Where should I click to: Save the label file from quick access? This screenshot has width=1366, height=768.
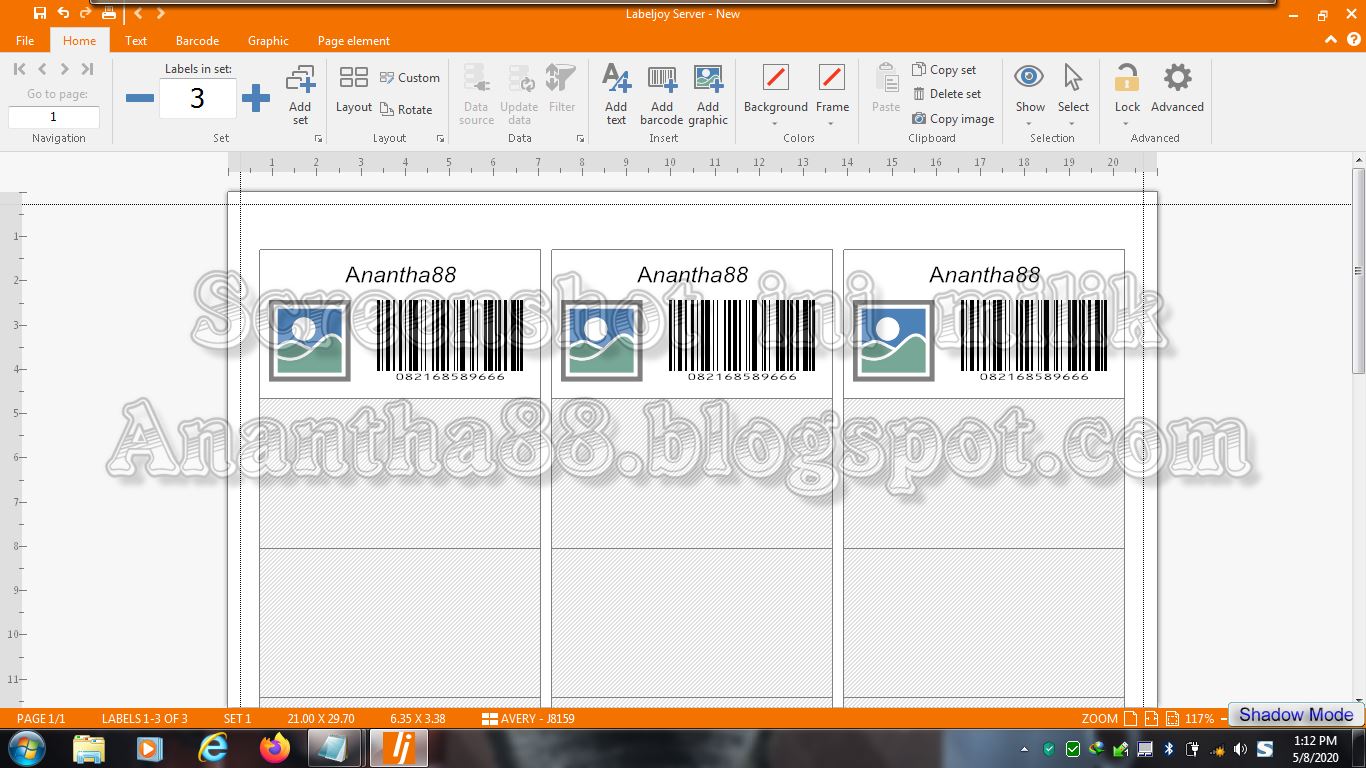[x=39, y=13]
